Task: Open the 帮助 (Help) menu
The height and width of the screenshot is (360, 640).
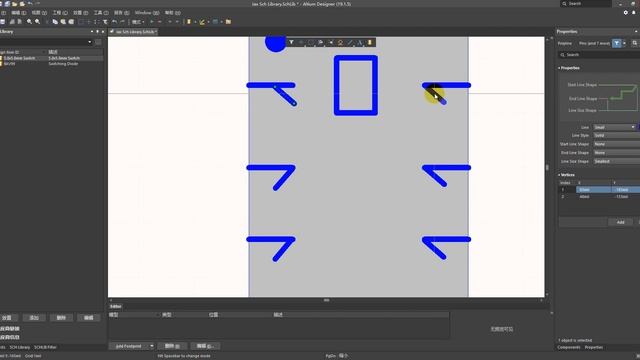Action: click(173, 13)
